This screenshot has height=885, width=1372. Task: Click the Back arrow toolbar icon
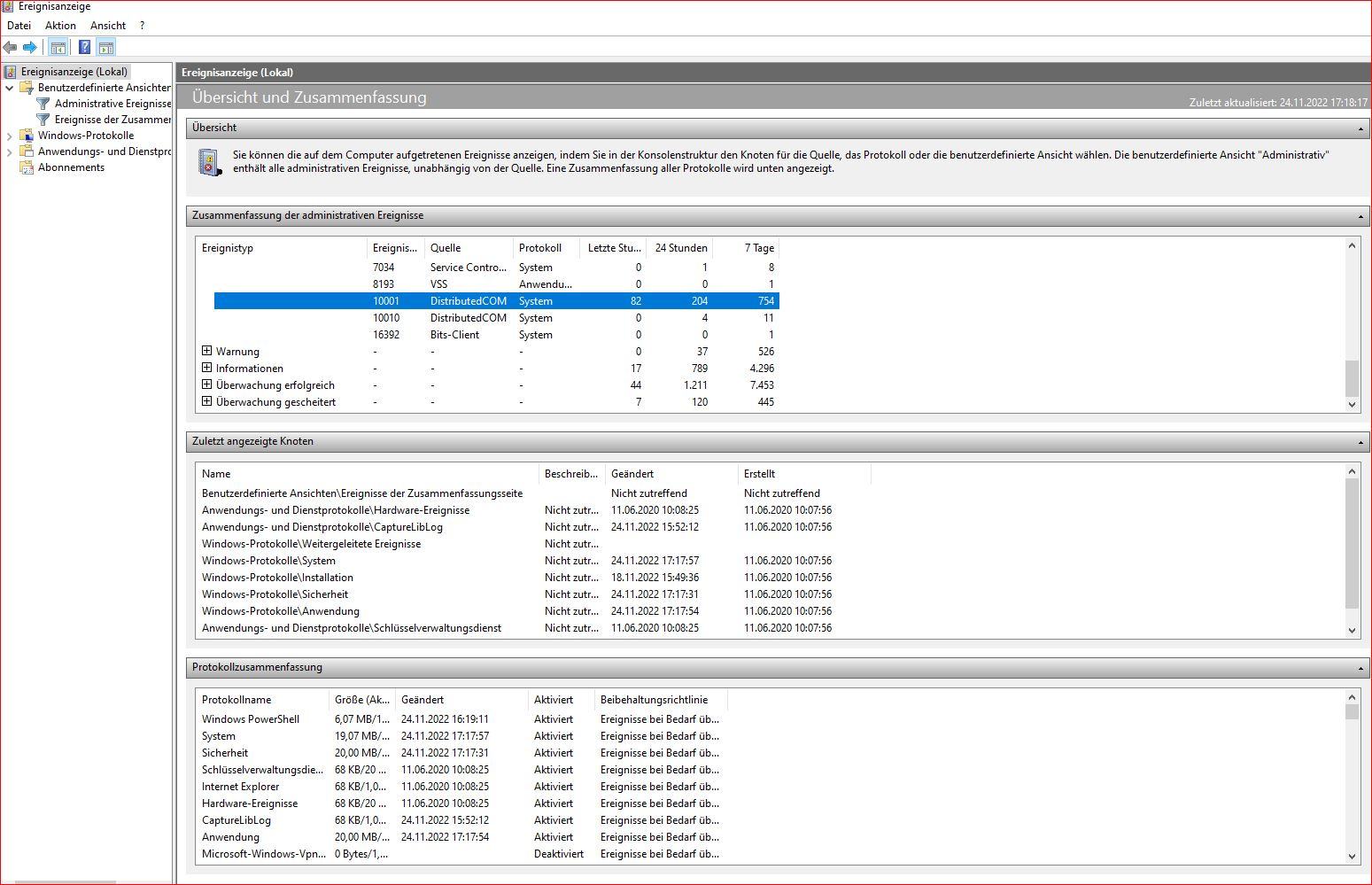pyautogui.click(x=11, y=47)
